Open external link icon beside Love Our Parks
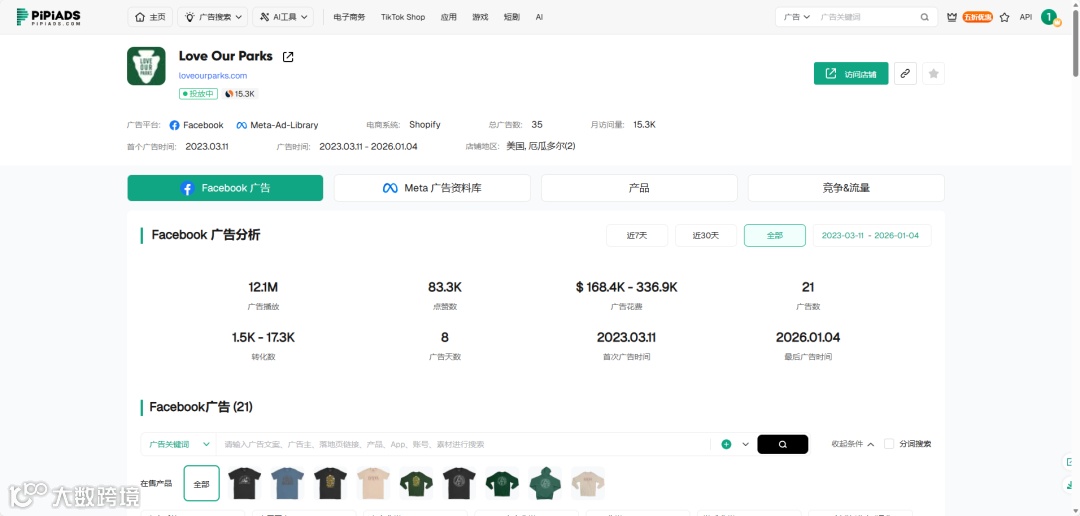1080x516 pixels. tap(288, 56)
